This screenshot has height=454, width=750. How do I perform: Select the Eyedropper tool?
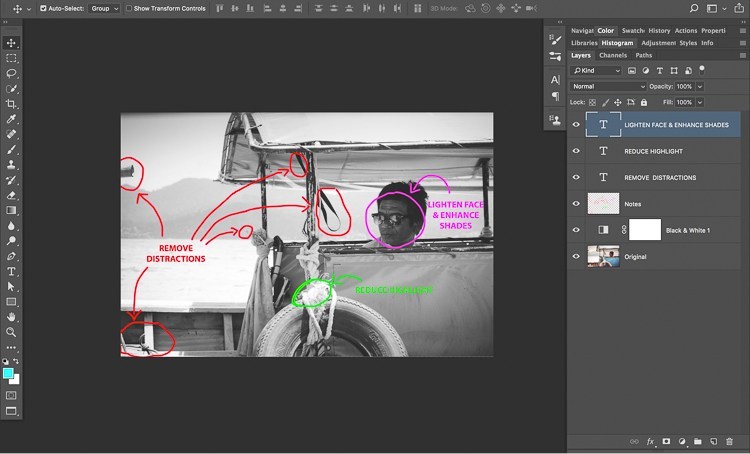tap(11, 119)
